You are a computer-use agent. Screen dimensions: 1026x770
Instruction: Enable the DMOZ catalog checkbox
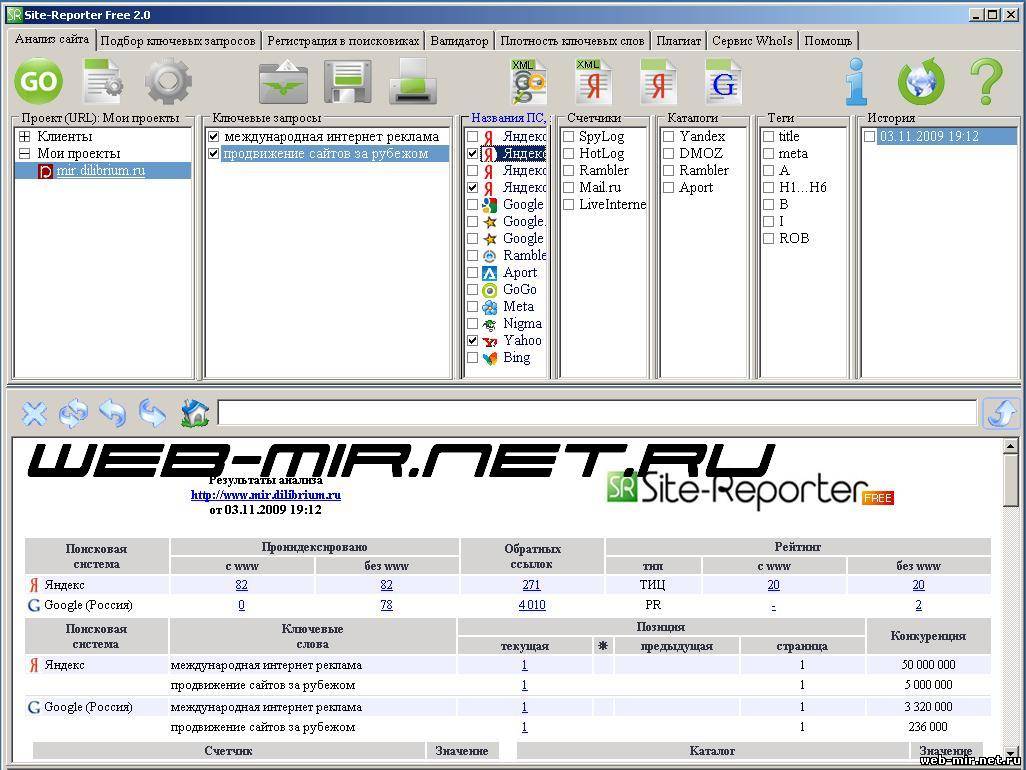[669, 154]
